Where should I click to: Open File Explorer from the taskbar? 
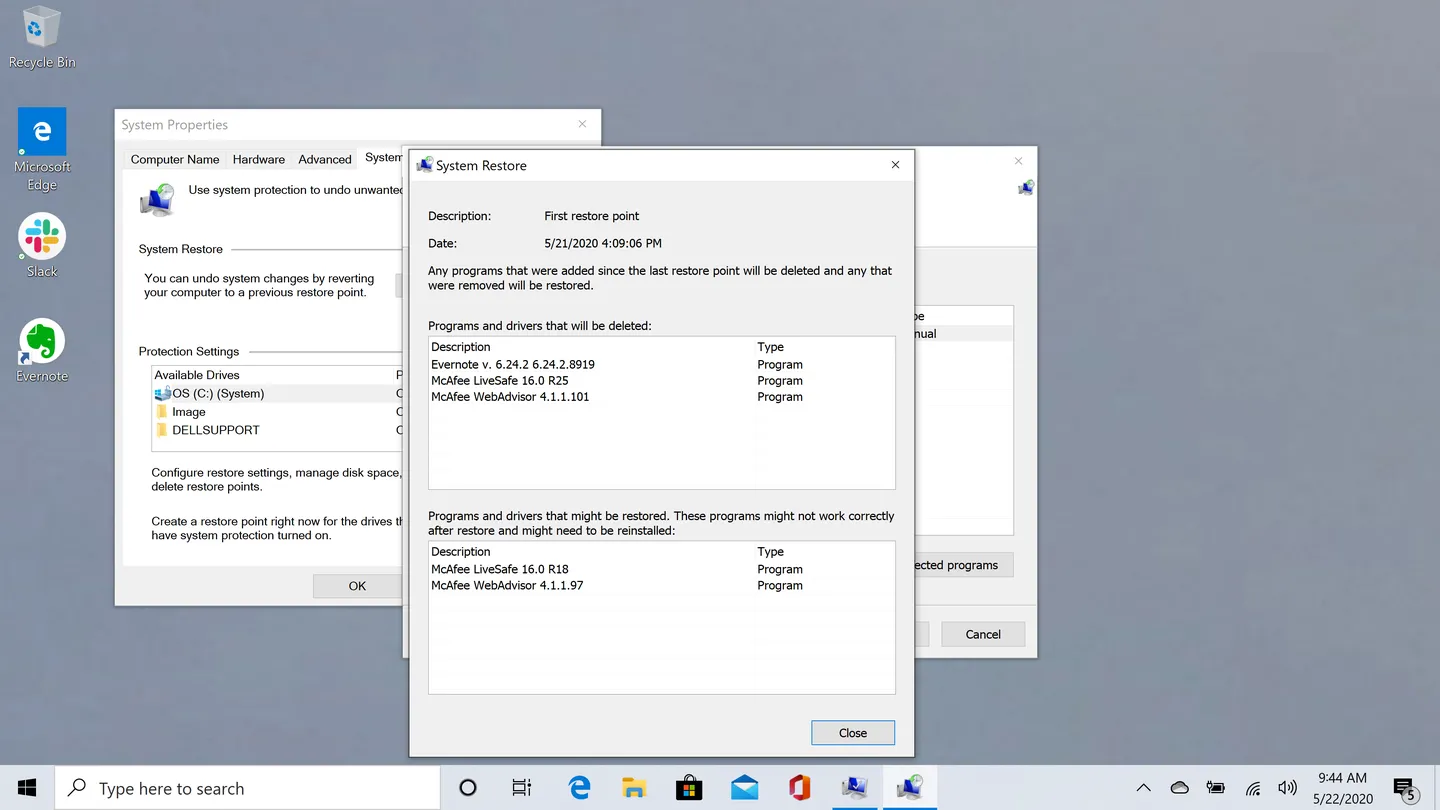tap(634, 788)
